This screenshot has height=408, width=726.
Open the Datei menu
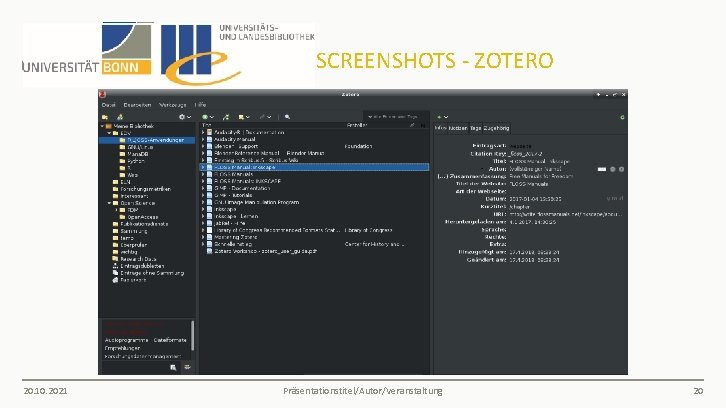pyautogui.click(x=108, y=105)
